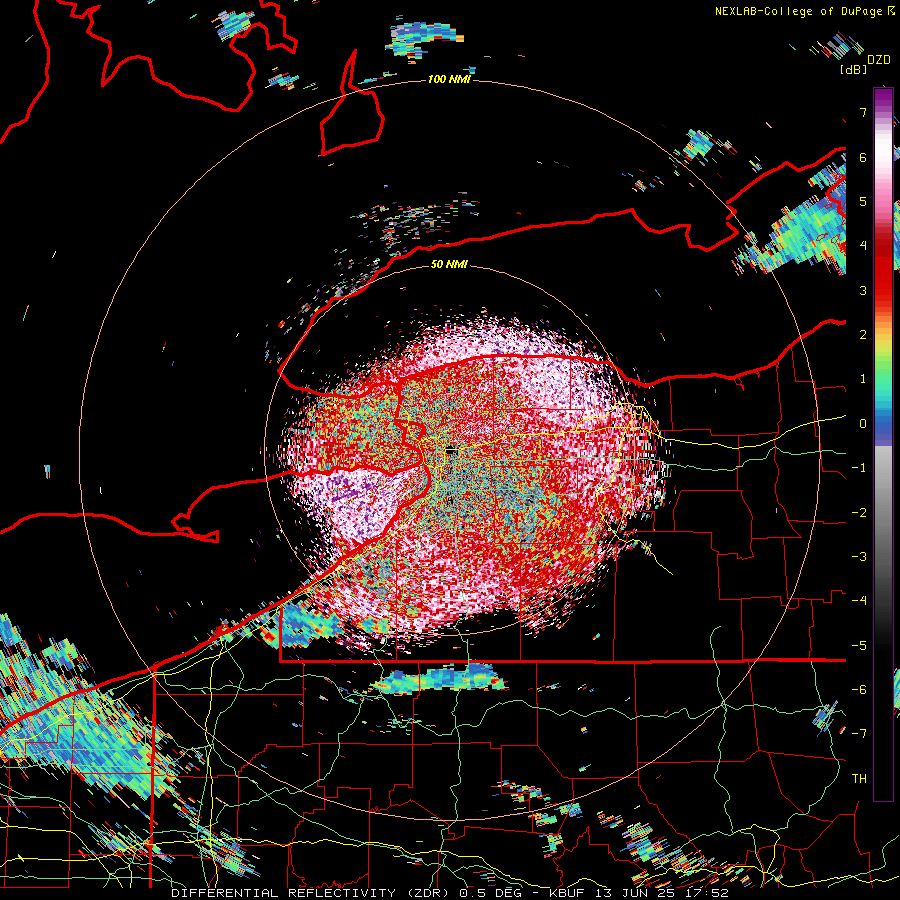Click the KBUF radar site center marker

click(x=451, y=451)
